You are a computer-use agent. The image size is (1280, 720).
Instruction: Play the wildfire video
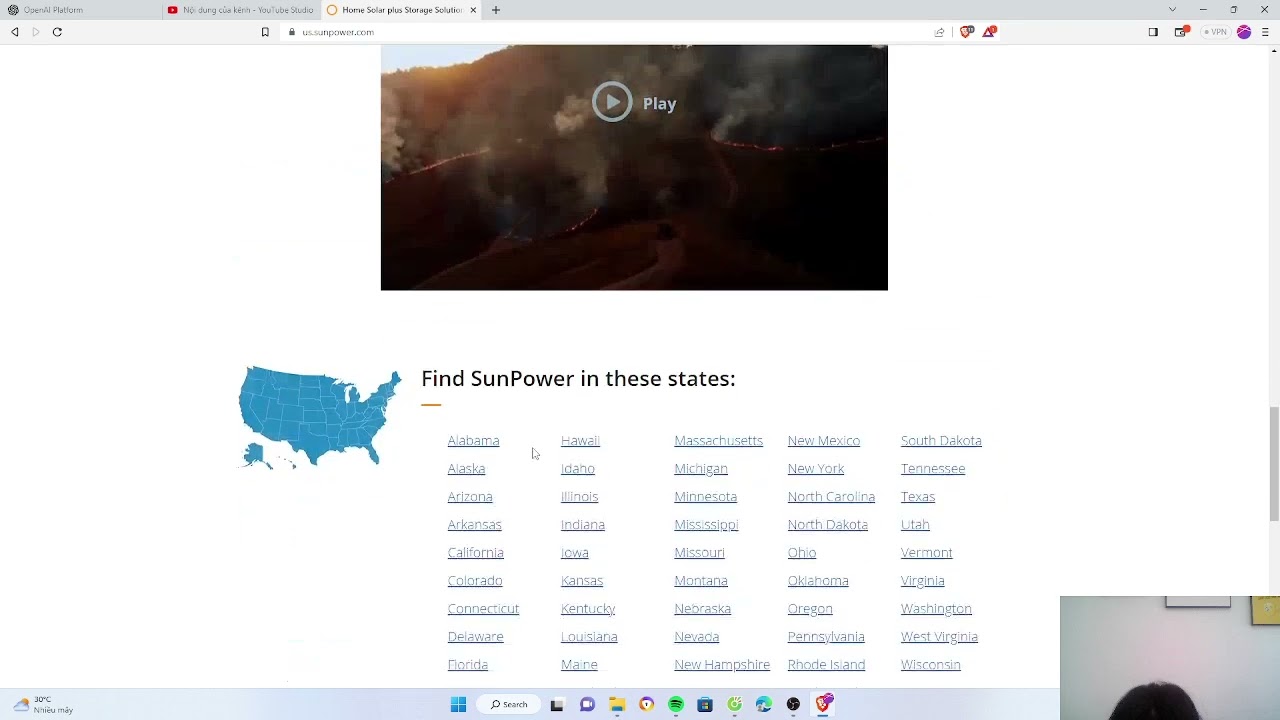(x=634, y=102)
